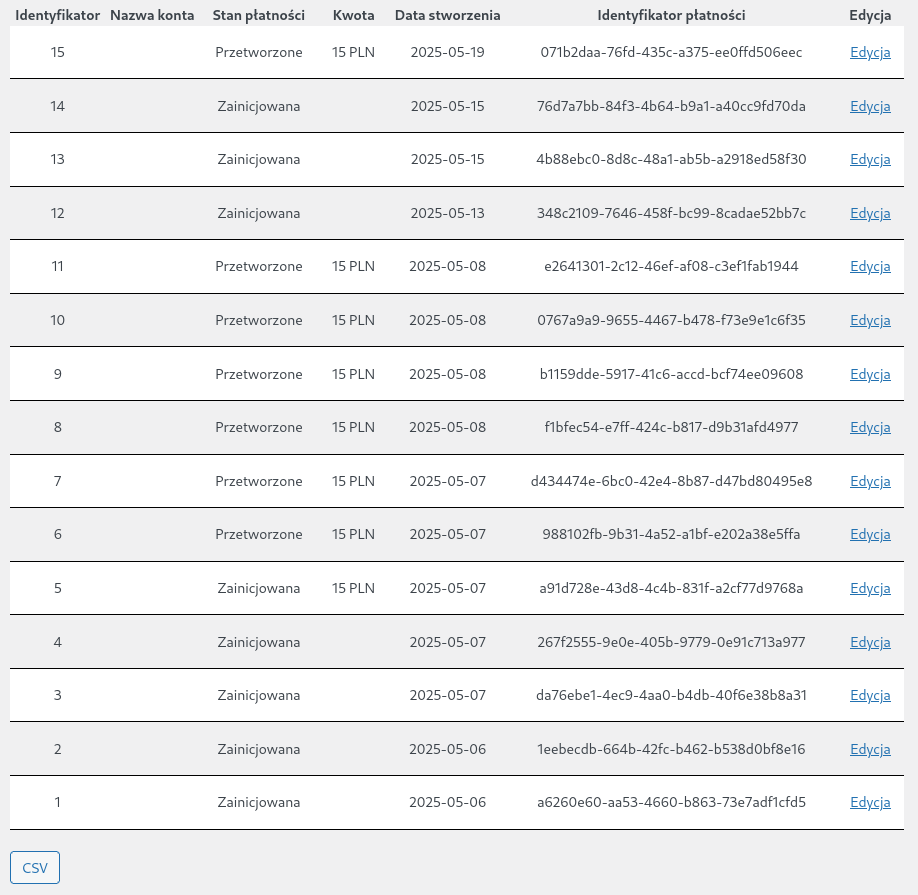Open Edycja link for payment 7
Screen dimensions: 918x895
(x=870, y=481)
